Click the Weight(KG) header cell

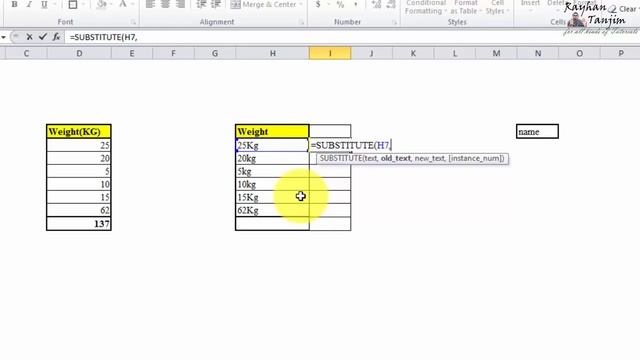[79, 131]
